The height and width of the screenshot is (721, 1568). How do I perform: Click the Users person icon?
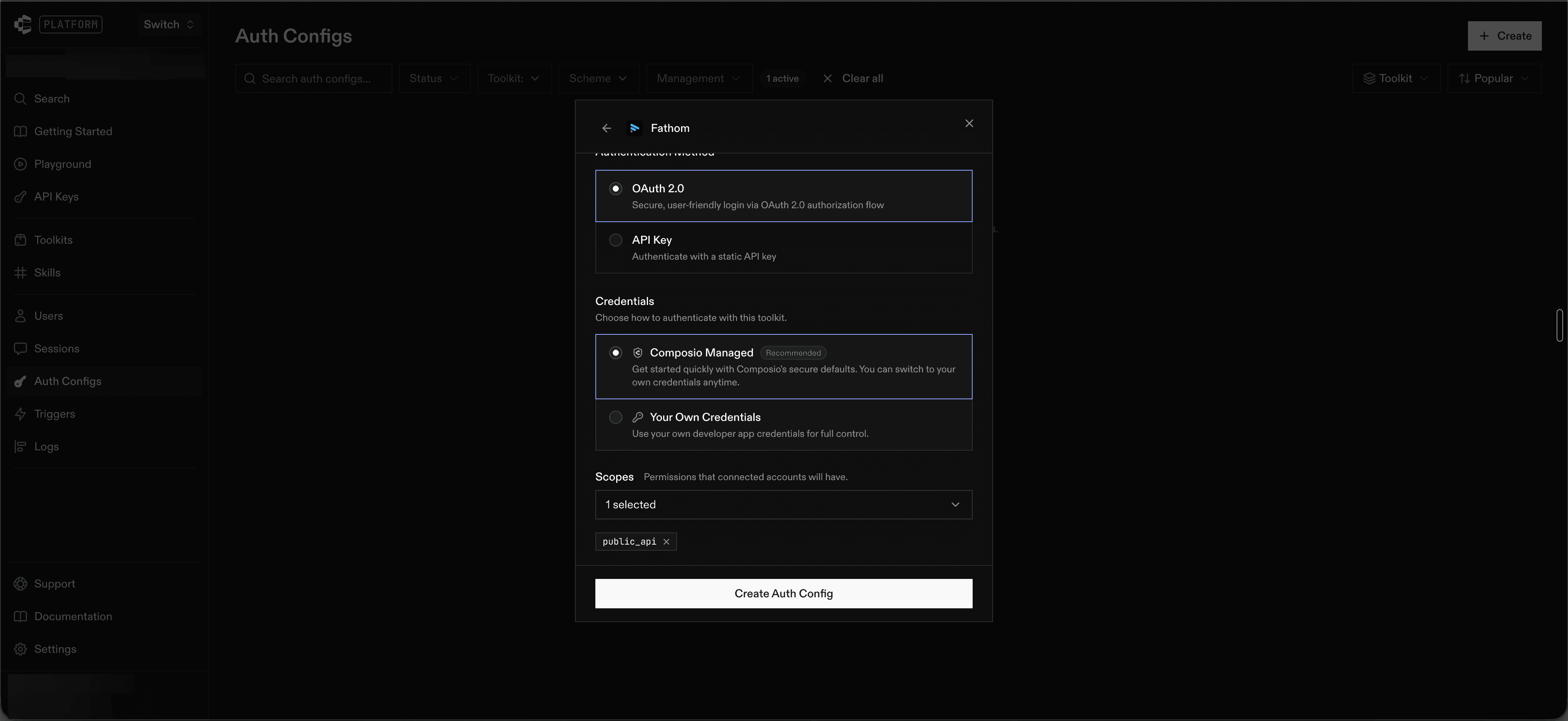pos(21,316)
